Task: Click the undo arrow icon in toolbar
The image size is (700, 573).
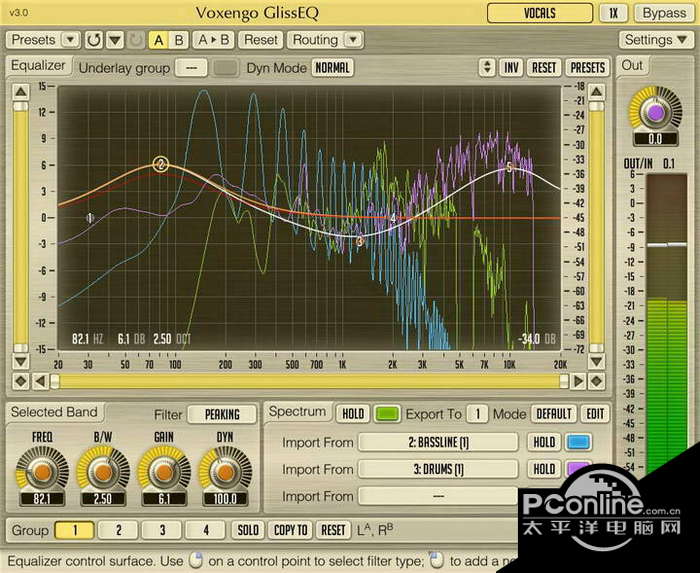Action: click(x=94, y=40)
